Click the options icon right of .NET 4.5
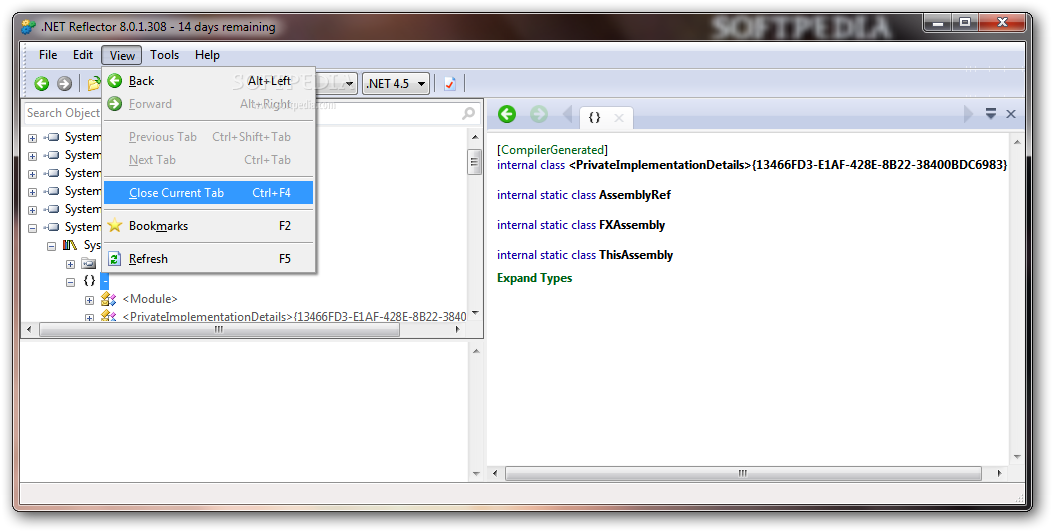The image size is (1053, 532). (x=450, y=83)
